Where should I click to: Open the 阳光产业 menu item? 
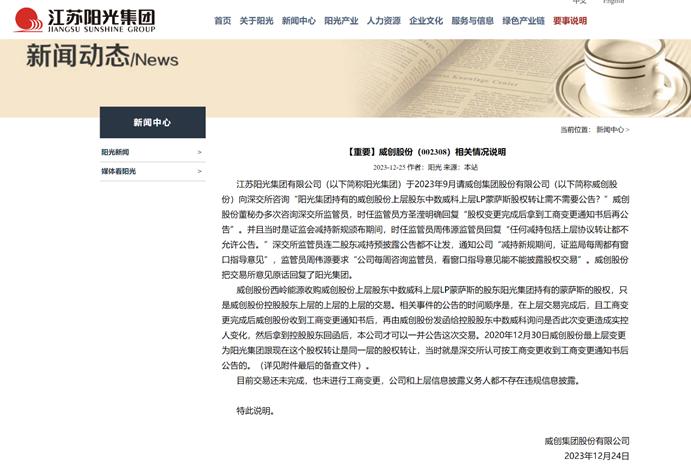tap(341, 21)
